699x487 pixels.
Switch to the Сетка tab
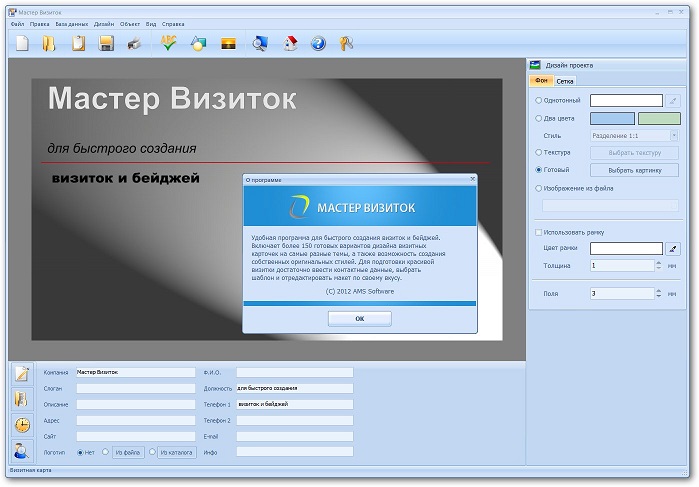565,81
